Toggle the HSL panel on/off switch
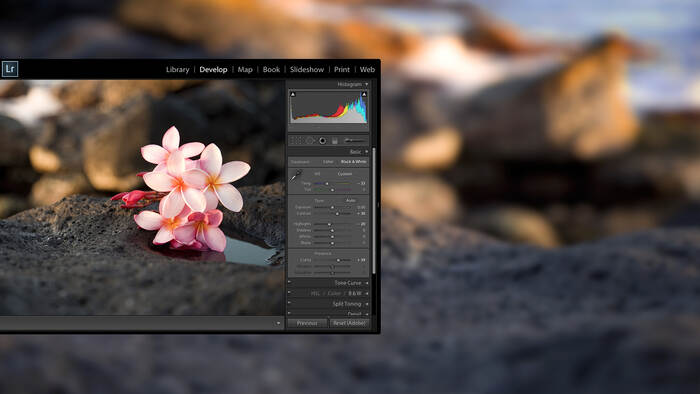 289,292
